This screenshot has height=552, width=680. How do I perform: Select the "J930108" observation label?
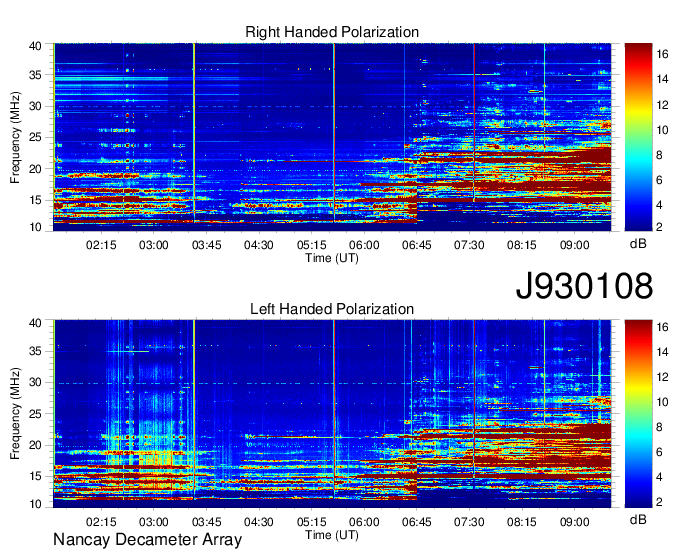[584, 286]
